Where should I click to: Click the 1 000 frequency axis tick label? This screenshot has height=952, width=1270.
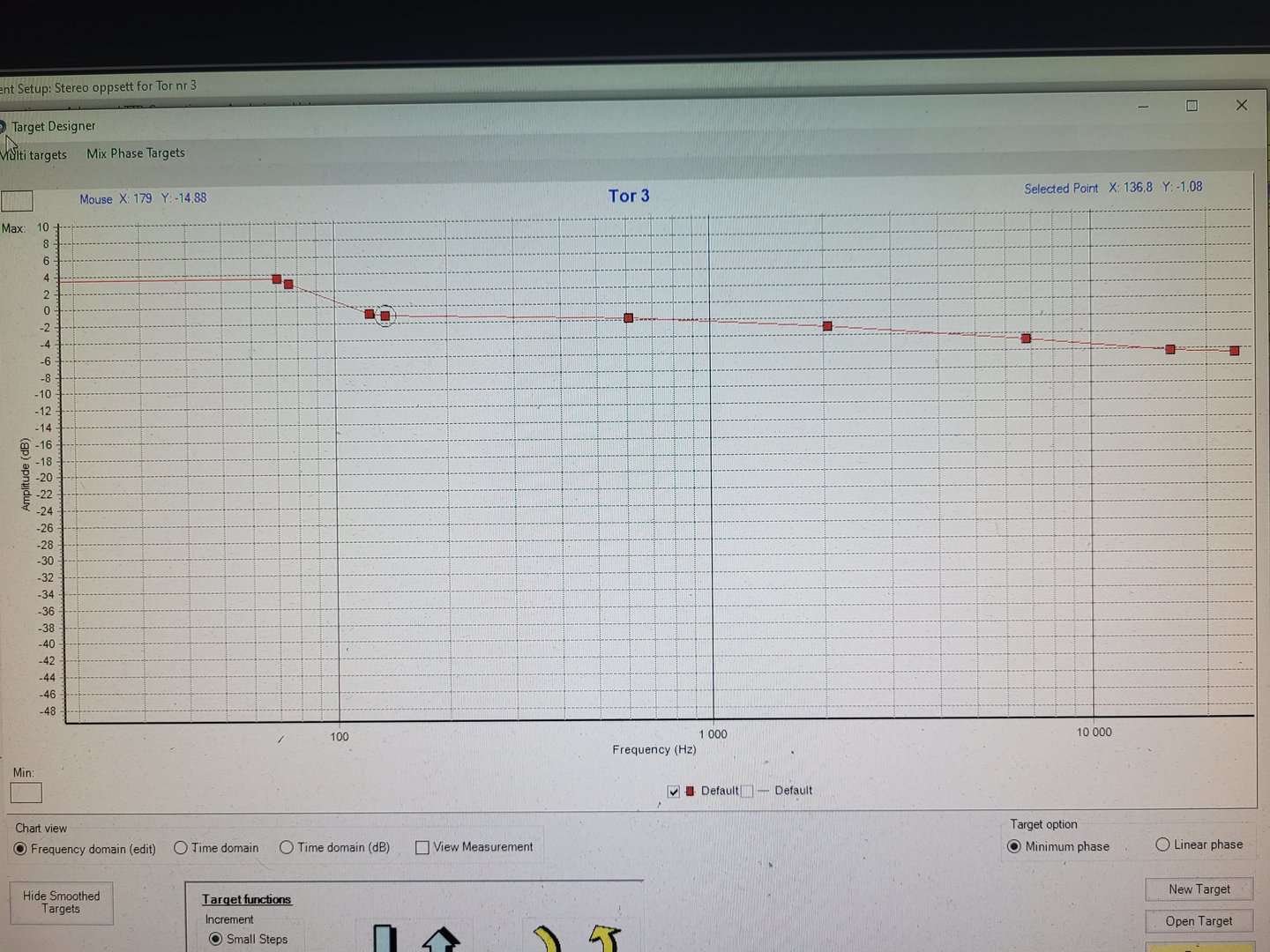point(713,734)
